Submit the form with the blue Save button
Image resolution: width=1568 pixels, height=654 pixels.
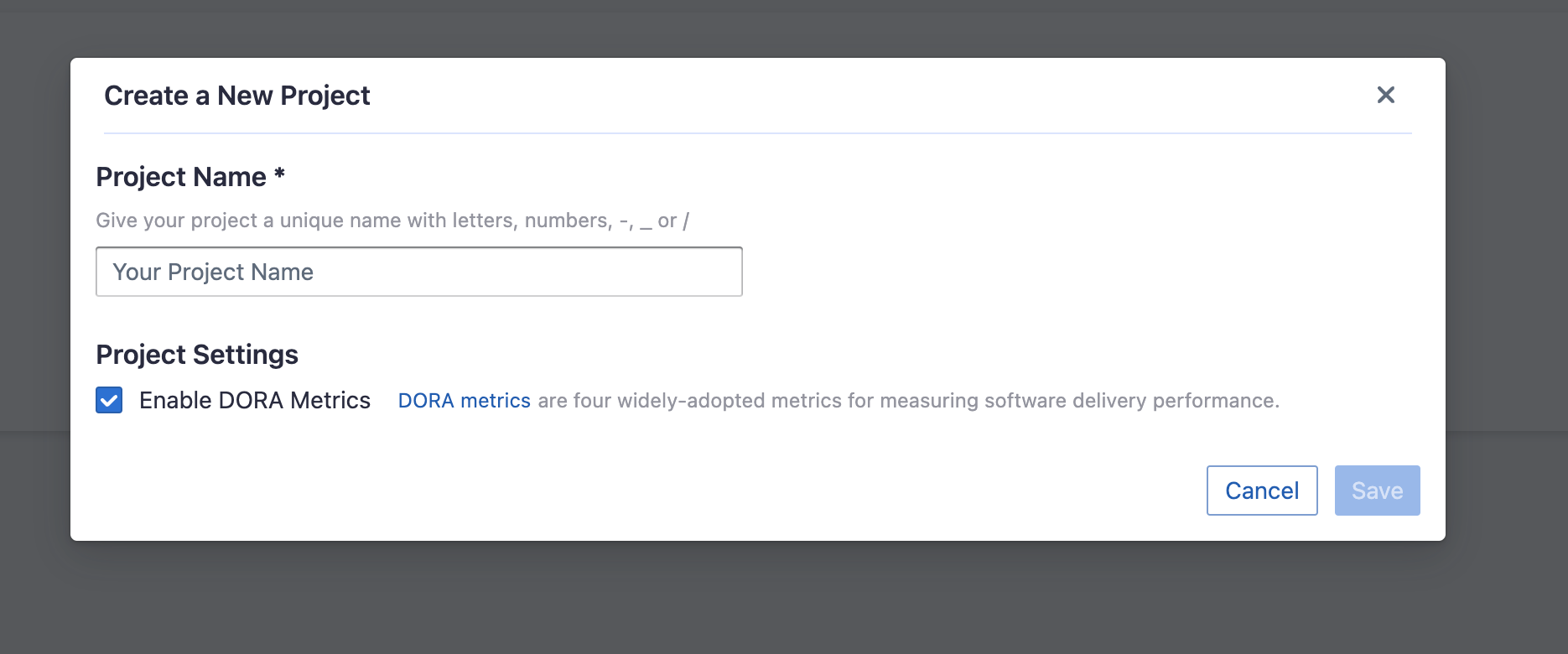1377,490
